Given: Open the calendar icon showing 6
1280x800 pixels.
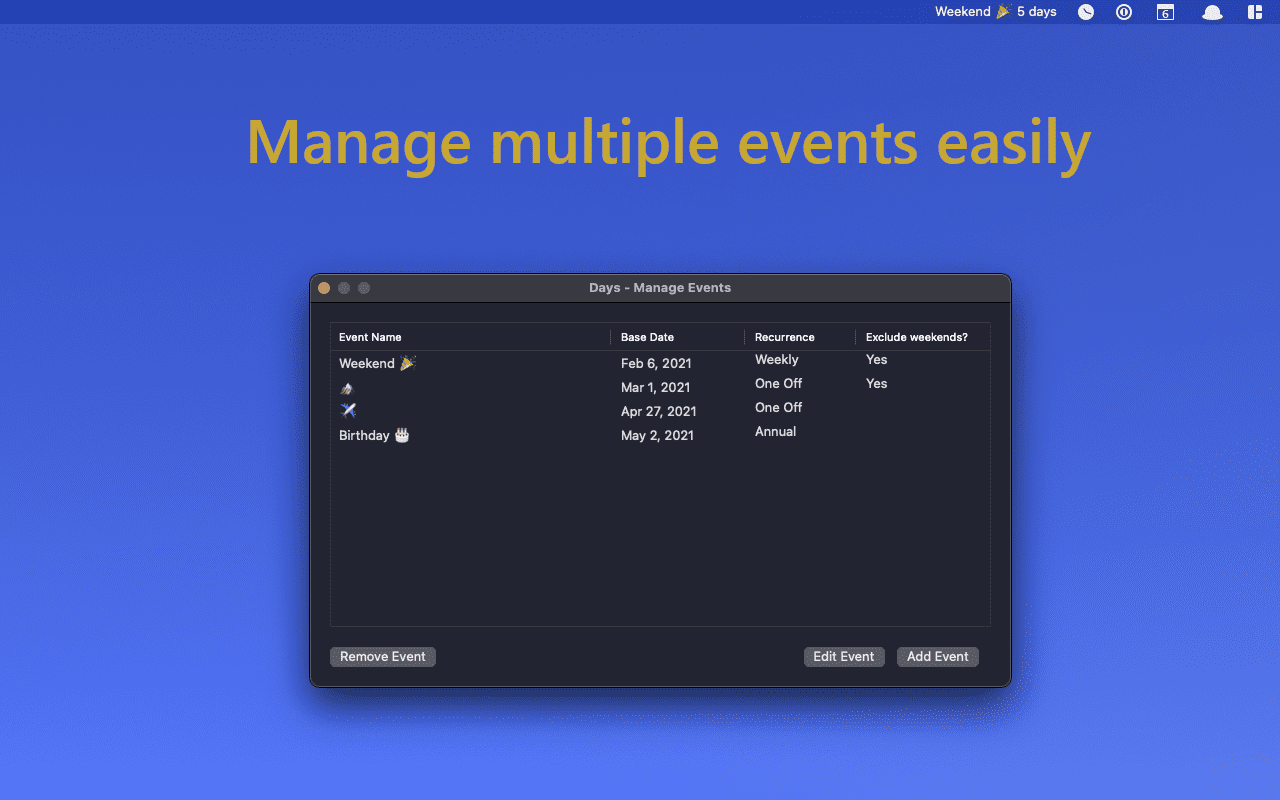Looking at the screenshot, I should pyautogui.click(x=1164, y=12).
